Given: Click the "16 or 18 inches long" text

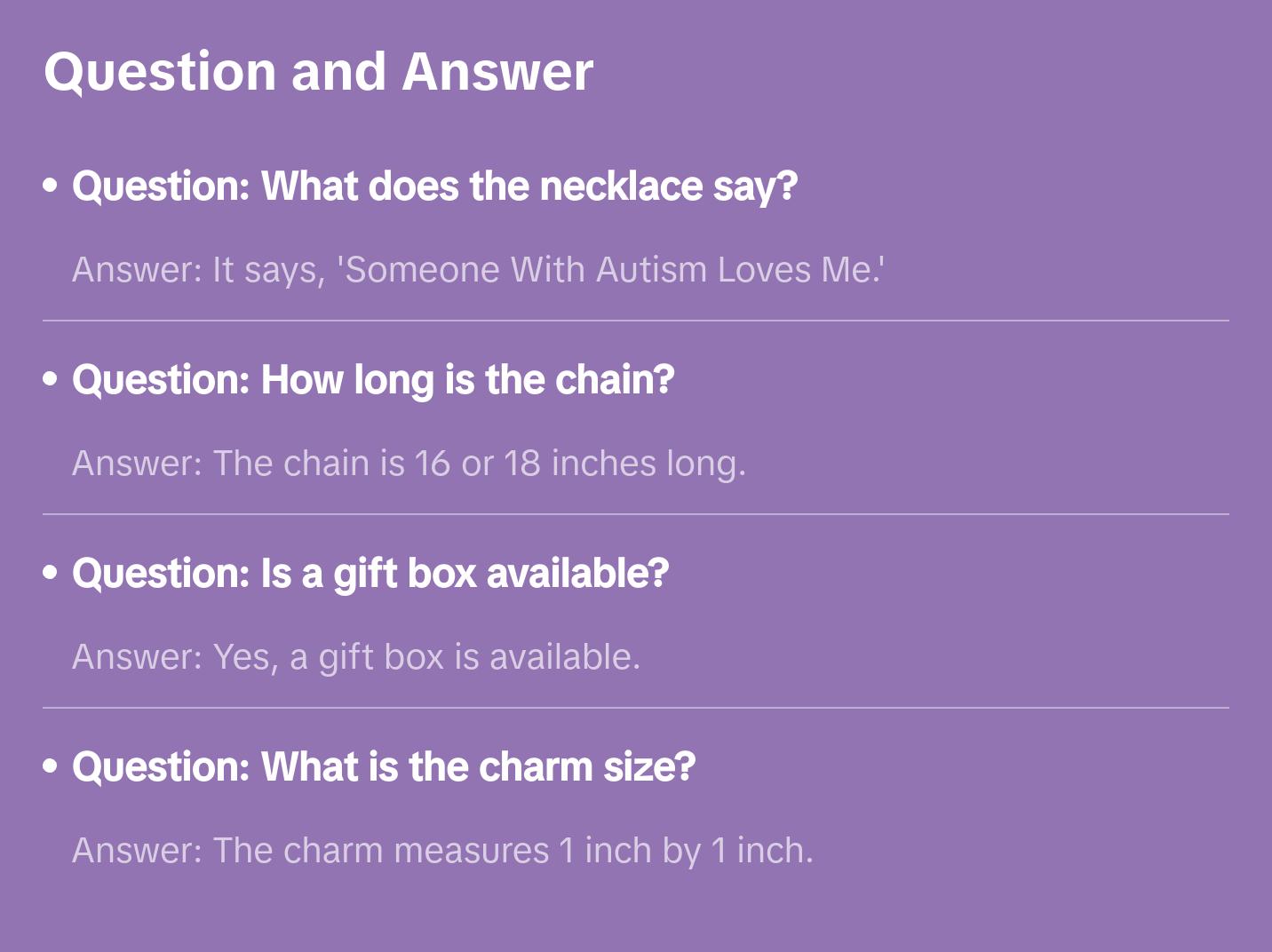Looking at the screenshot, I should [579, 464].
